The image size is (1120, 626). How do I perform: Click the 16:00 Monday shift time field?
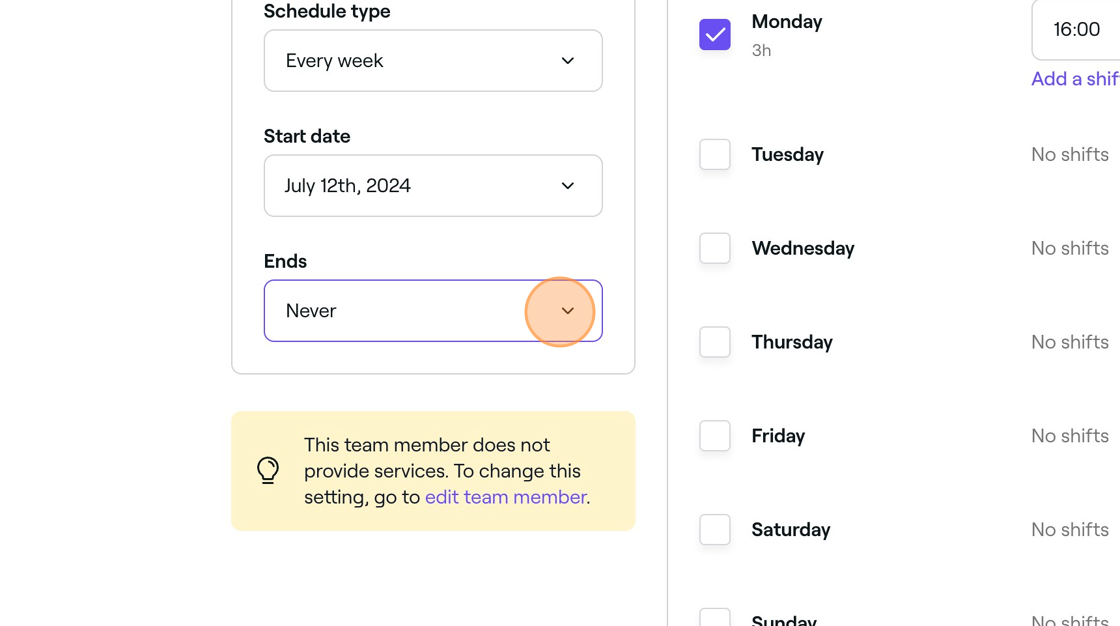click(1076, 29)
